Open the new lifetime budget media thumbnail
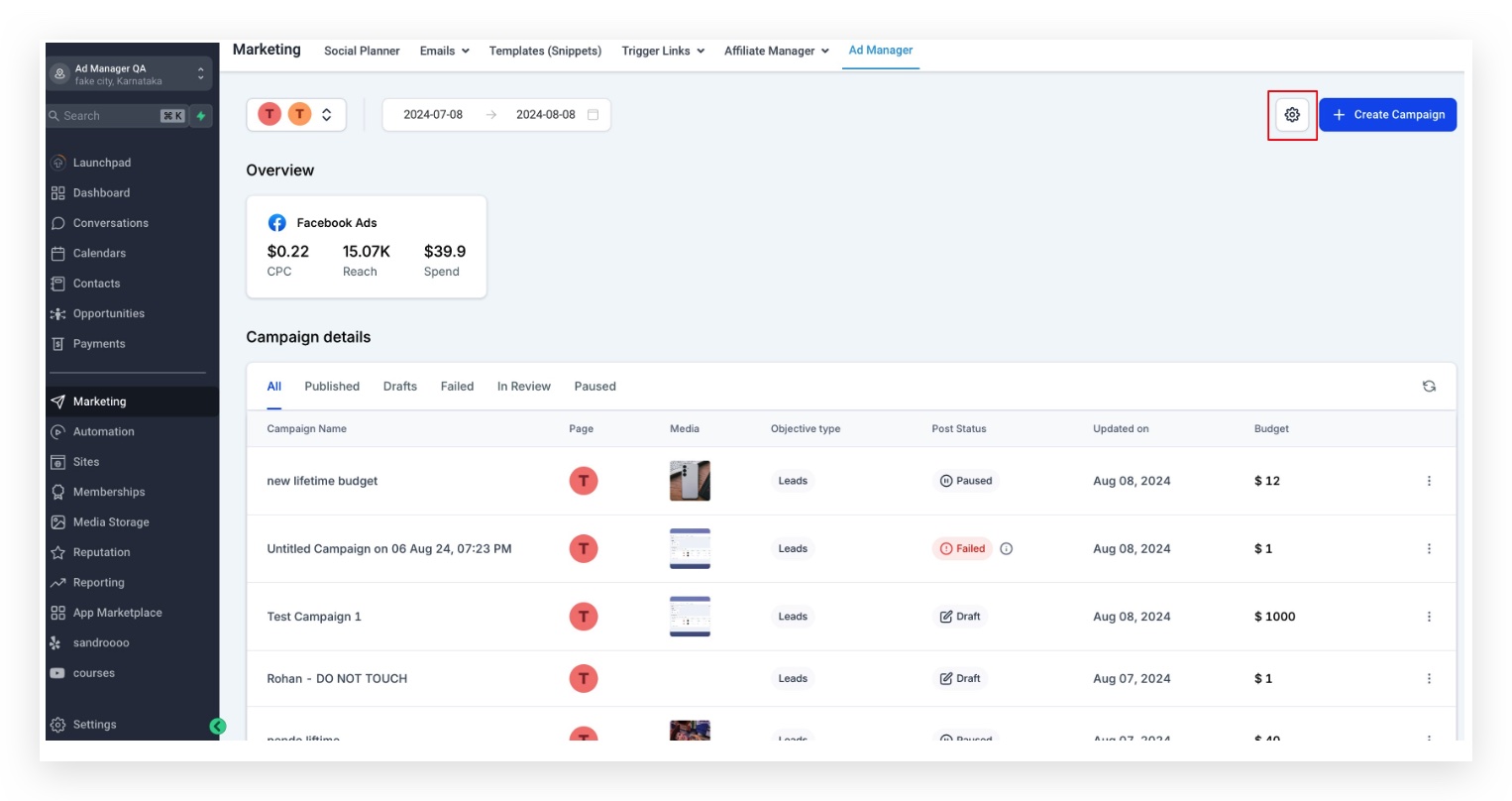The height and width of the screenshot is (801, 1512). coord(690,481)
